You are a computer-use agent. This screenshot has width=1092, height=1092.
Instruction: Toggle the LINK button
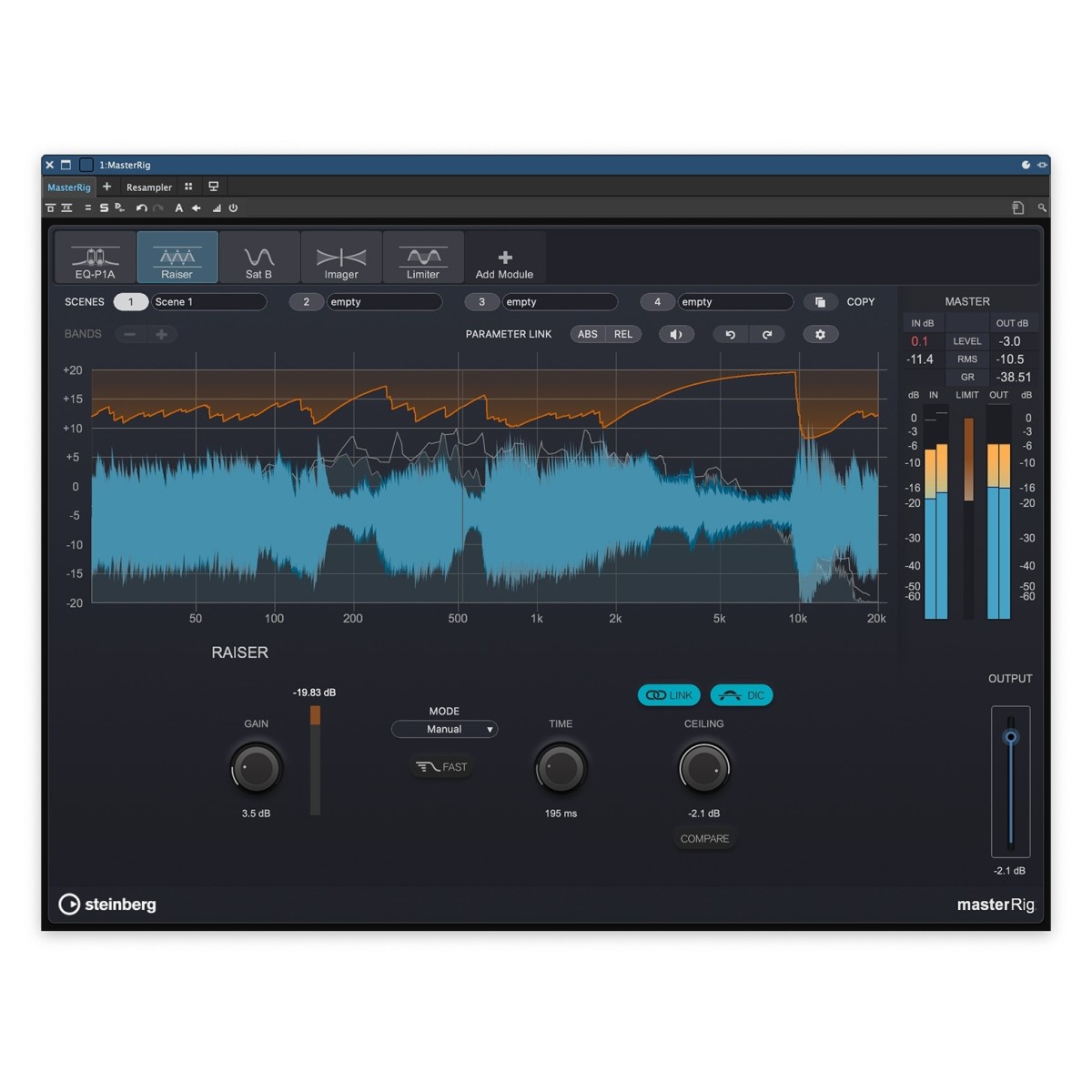tap(669, 695)
